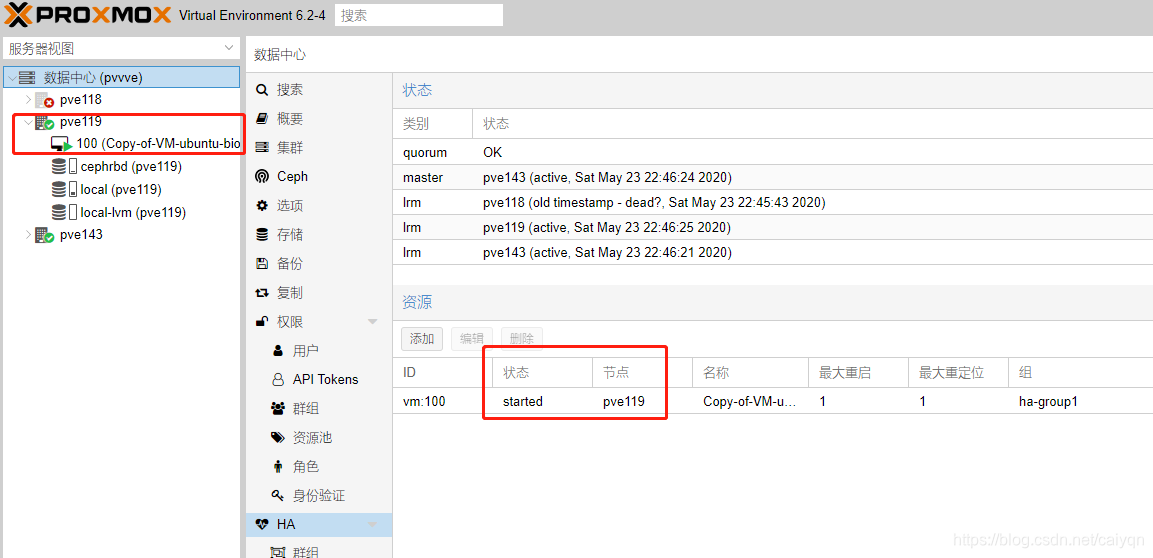Image resolution: width=1153 pixels, height=558 pixels.
Task: Click the 最大重启 column header
Action: pyautogui.click(x=858, y=373)
